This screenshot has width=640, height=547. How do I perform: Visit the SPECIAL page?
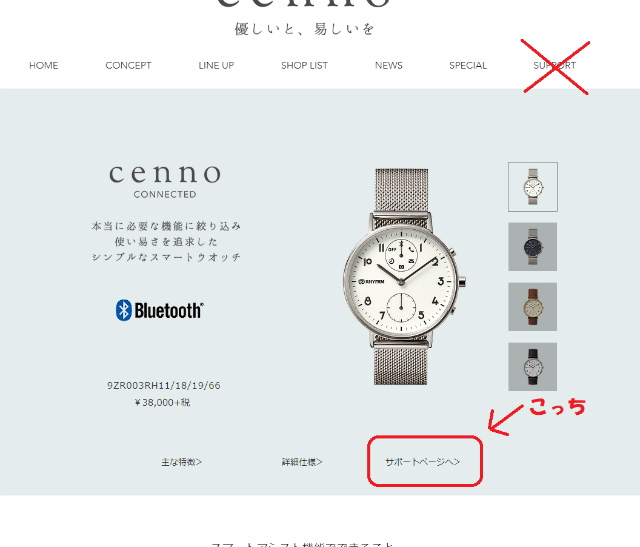[x=468, y=65]
